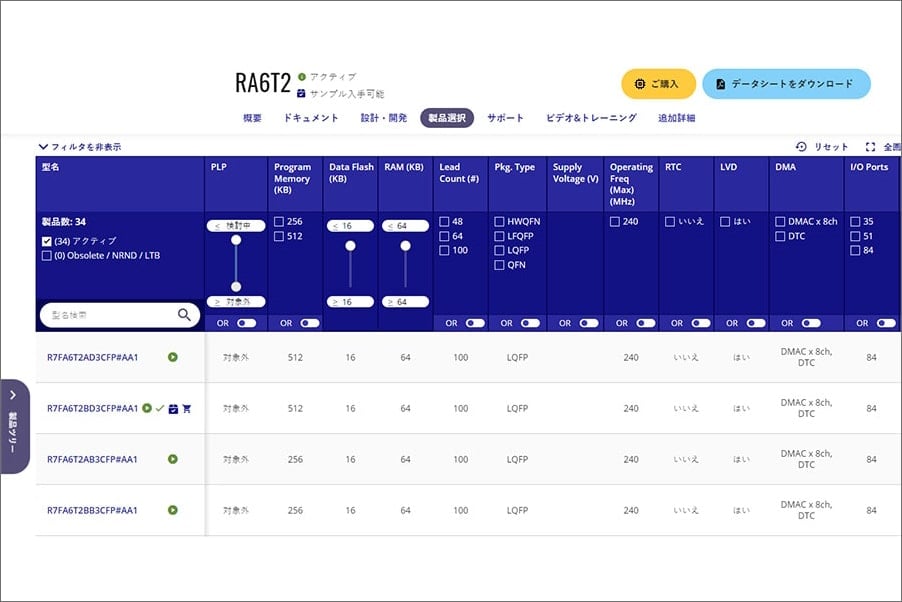This screenshot has width=902, height=602.
Task: Click the fullscreen brackets icon
Action: [x=870, y=147]
